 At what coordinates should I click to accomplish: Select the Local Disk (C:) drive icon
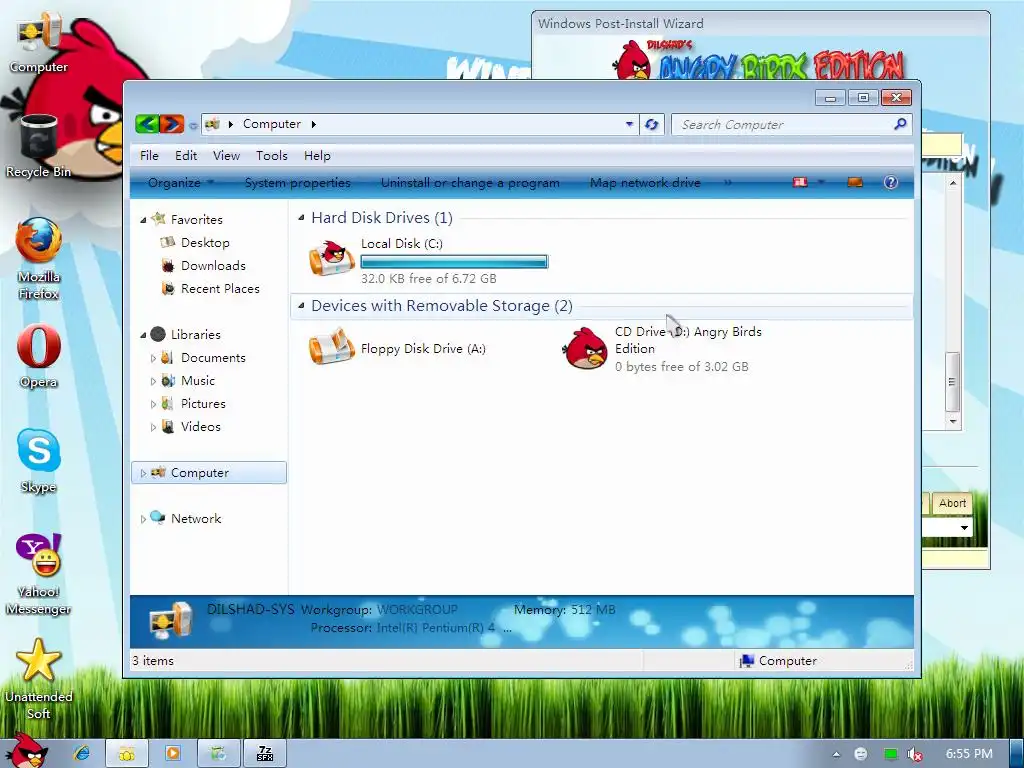[x=332, y=259]
